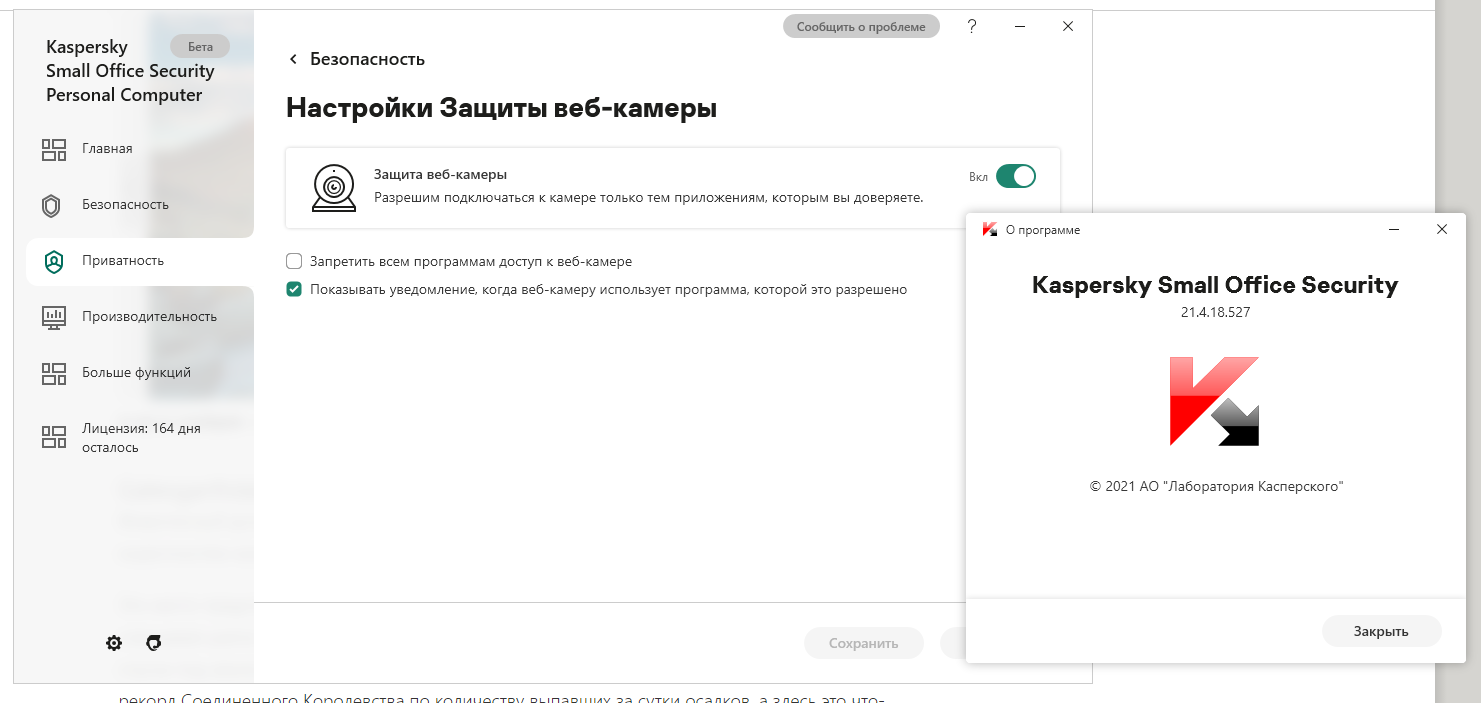Click the help question mark icon
Viewport: 1481px width, 703px height.
[x=972, y=27]
